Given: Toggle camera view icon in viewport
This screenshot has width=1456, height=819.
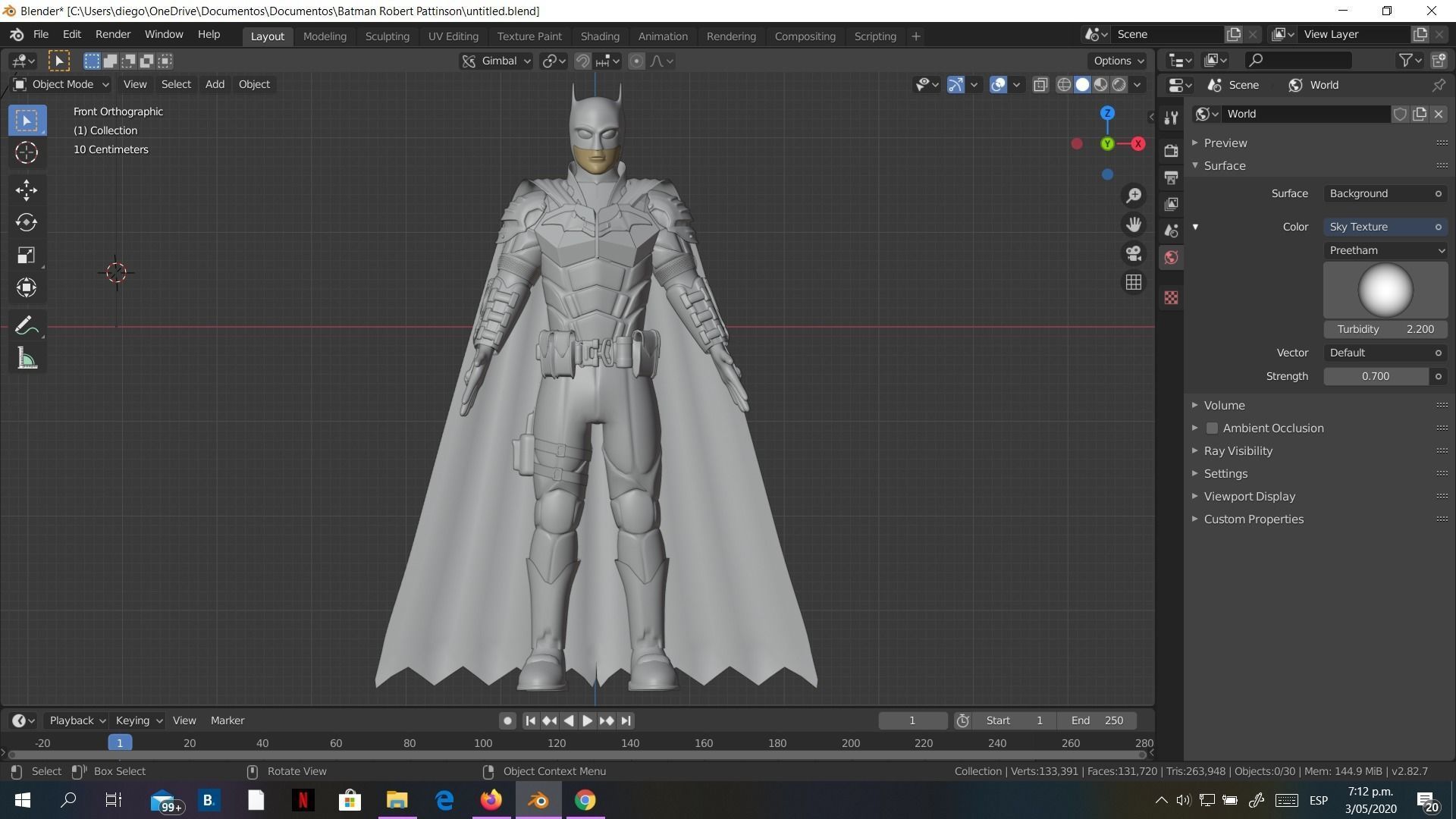Looking at the screenshot, I should point(1134,253).
